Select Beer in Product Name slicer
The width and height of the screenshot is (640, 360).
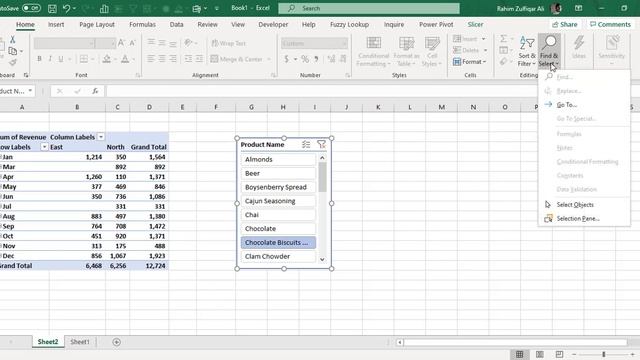pyautogui.click(x=278, y=173)
